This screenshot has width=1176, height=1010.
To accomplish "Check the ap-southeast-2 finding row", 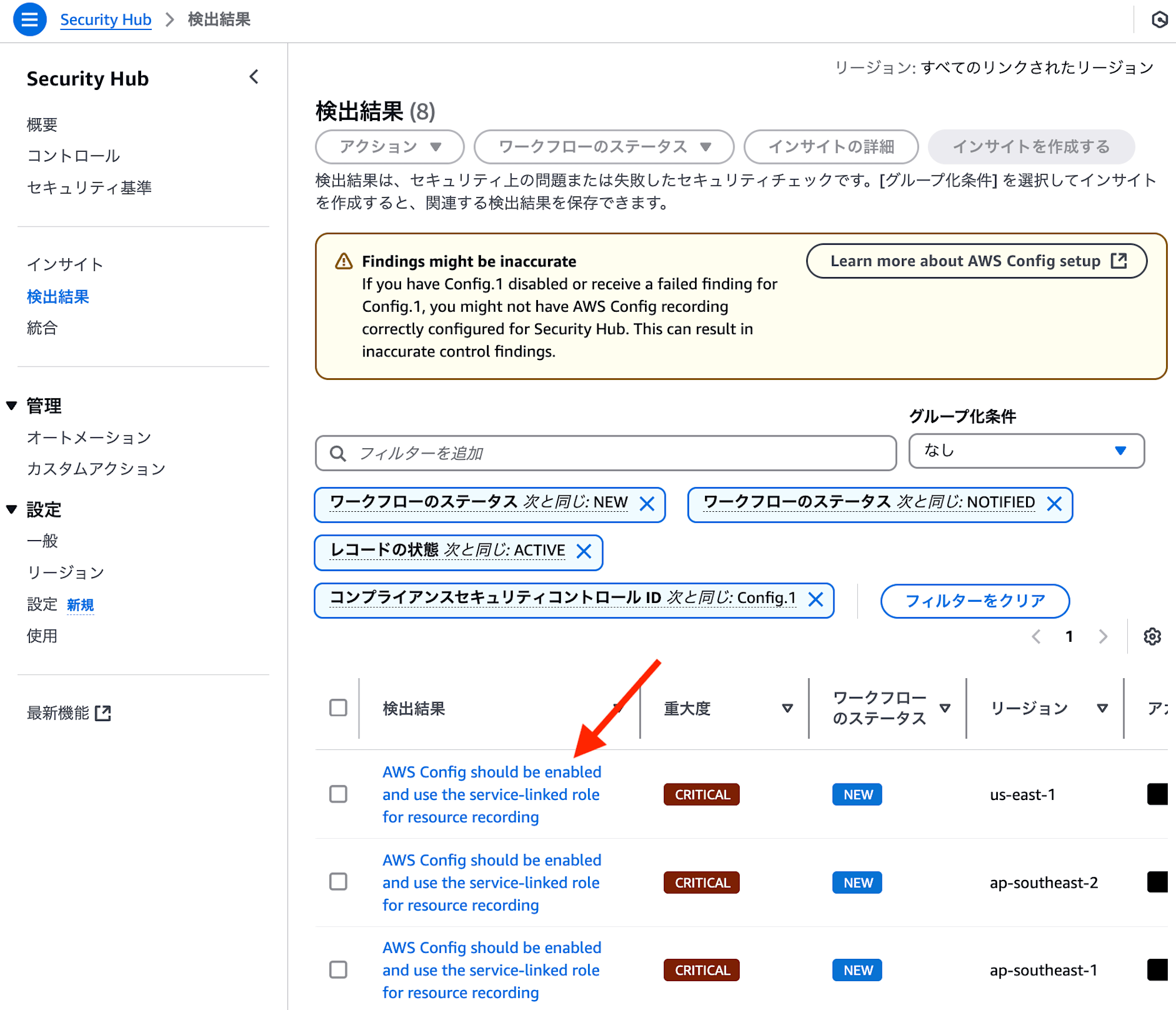I will [x=338, y=882].
